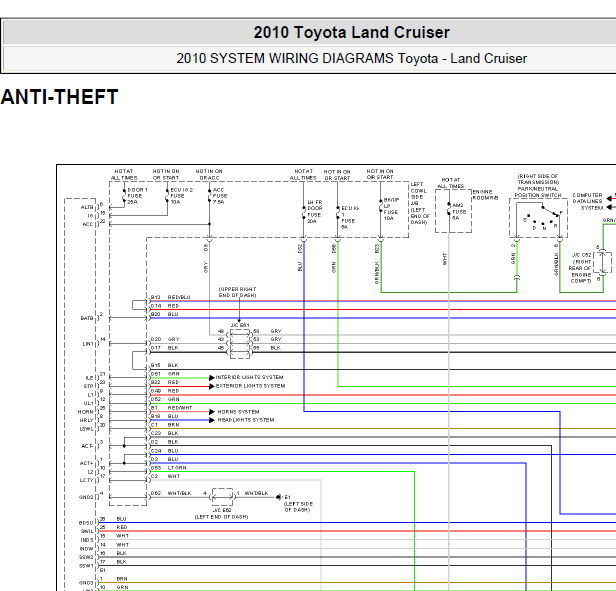The width and height of the screenshot is (616, 591).
Task: Click the vertical 'GRN/BLK' label under BK/UP fuse
Action: click(x=377, y=273)
